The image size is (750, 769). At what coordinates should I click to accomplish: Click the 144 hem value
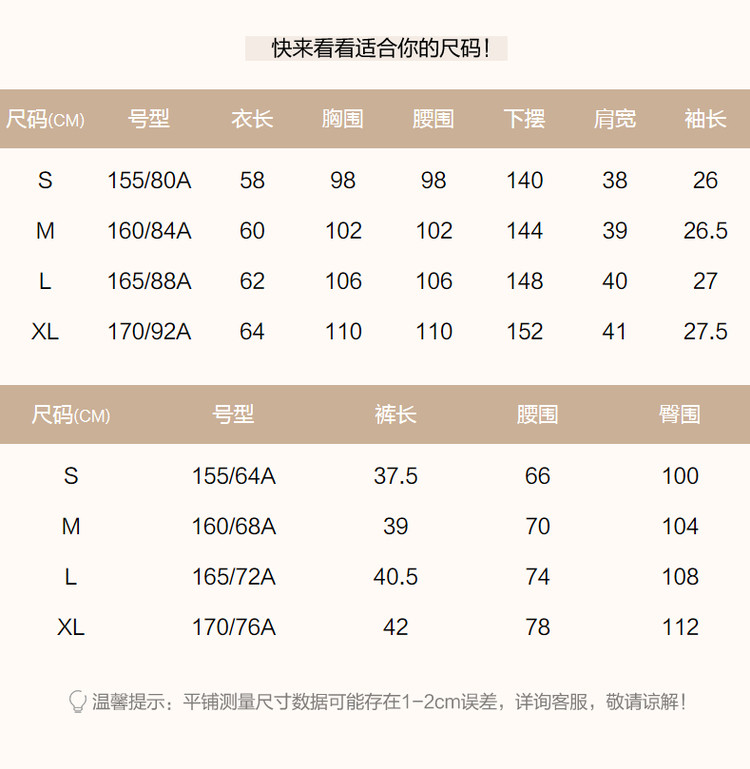(x=524, y=231)
